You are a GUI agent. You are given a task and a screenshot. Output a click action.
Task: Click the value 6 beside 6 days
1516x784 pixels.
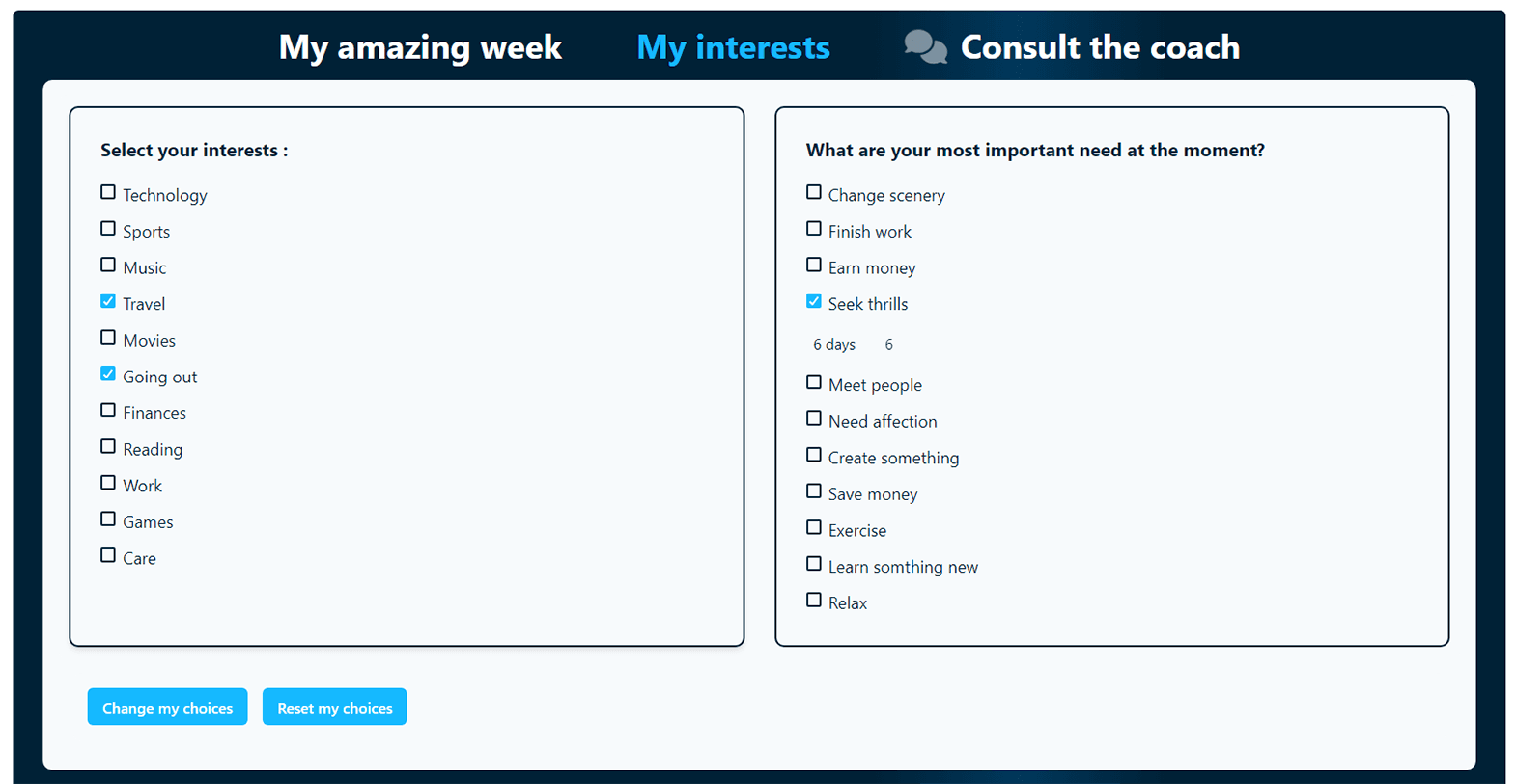(888, 345)
